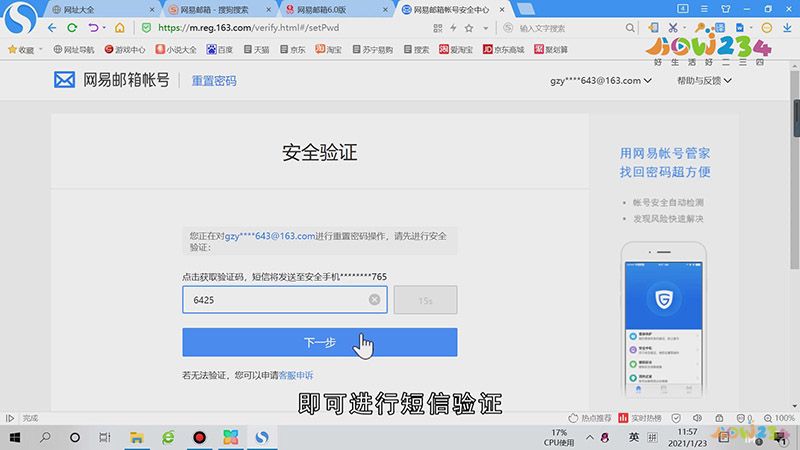
Task: Expand the 收藏 favorites dropdown arrow
Action: (x=41, y=49)
